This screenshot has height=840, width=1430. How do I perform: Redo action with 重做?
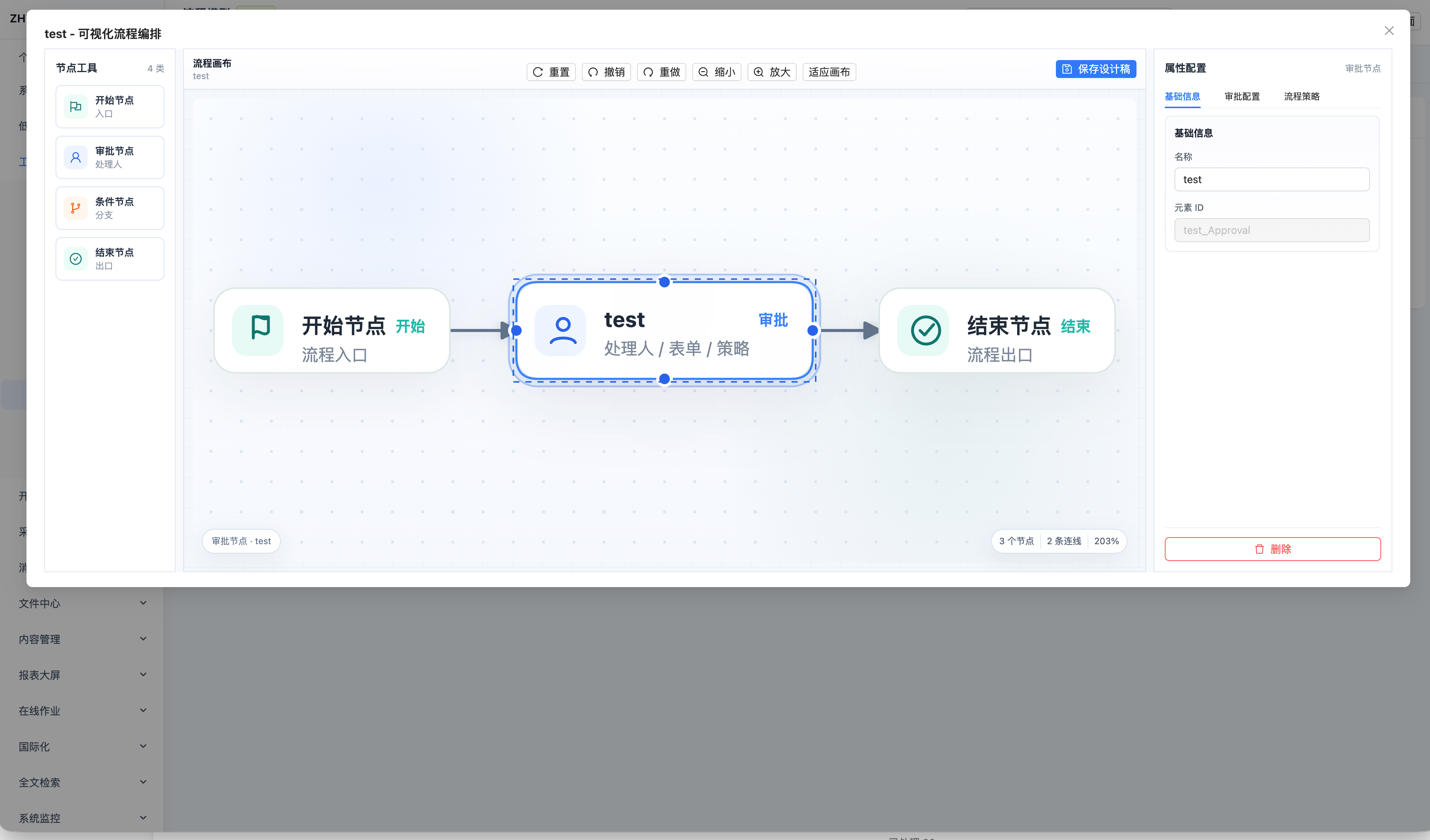point(662,72)
